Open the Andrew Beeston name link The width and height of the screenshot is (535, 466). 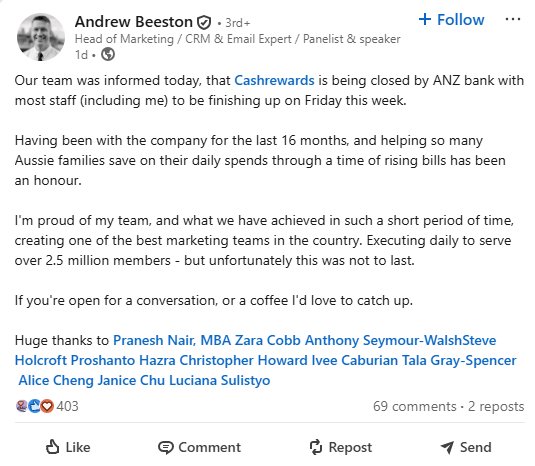point(134,22)
